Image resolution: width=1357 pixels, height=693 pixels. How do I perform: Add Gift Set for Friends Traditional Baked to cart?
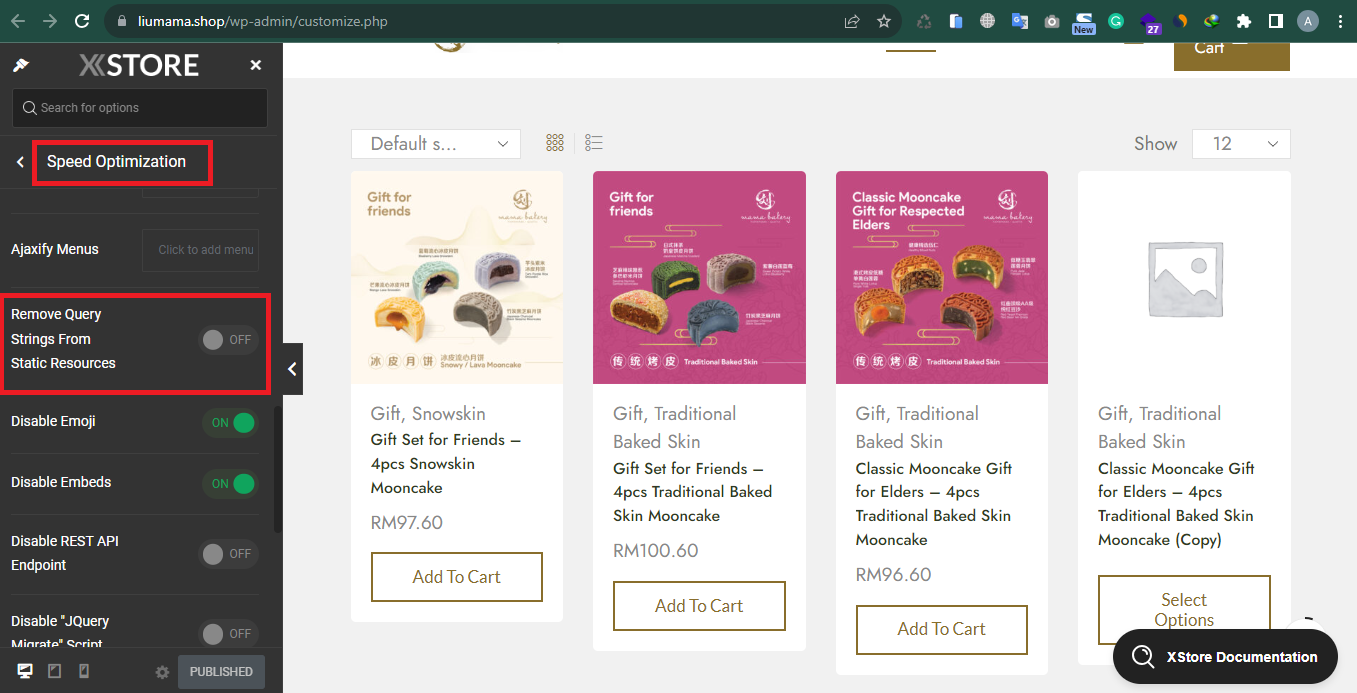coord(699,606)
